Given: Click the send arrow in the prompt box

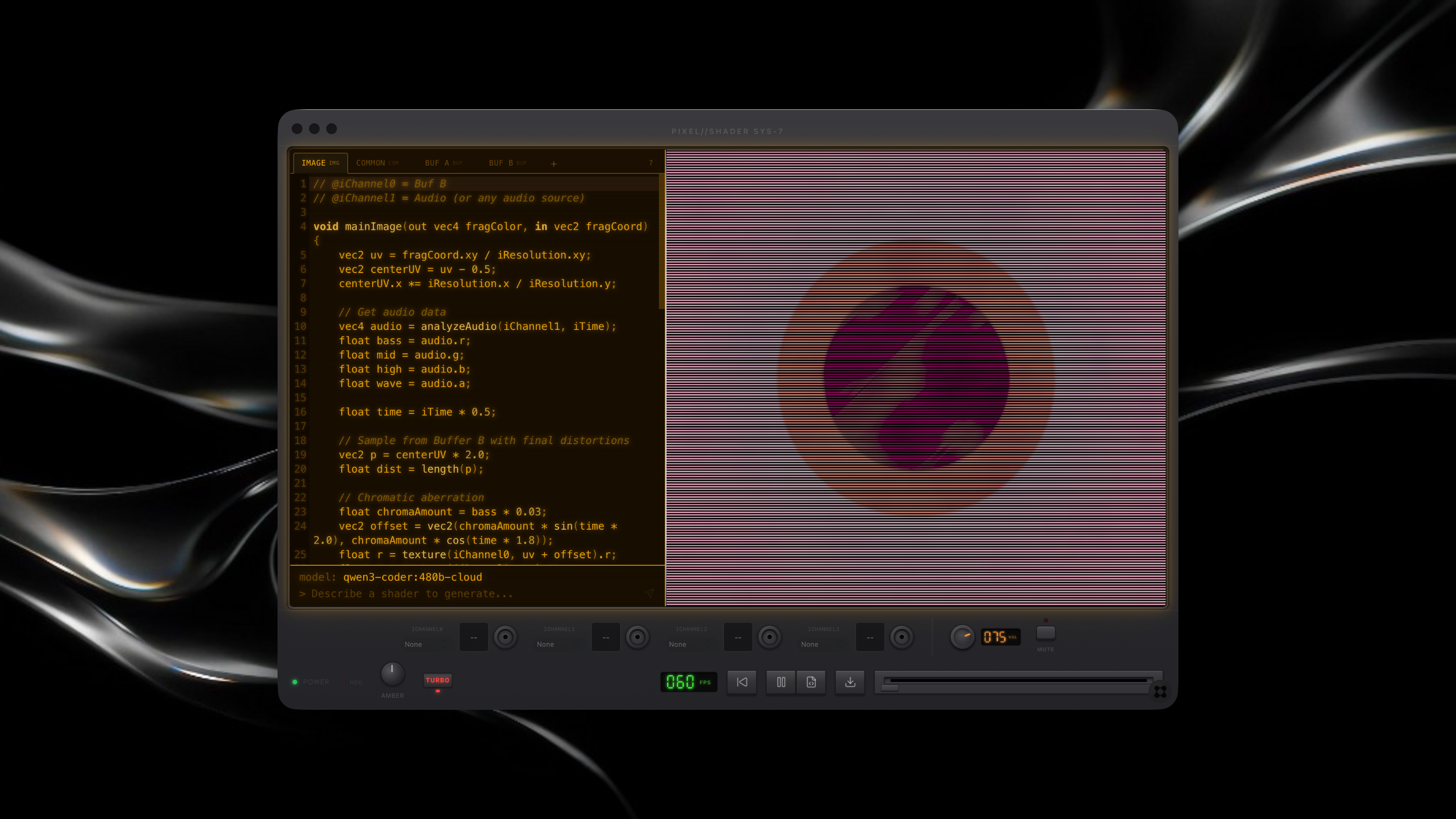Looking at the screenshot, I should pyautogui.click(x=649, y=593).
